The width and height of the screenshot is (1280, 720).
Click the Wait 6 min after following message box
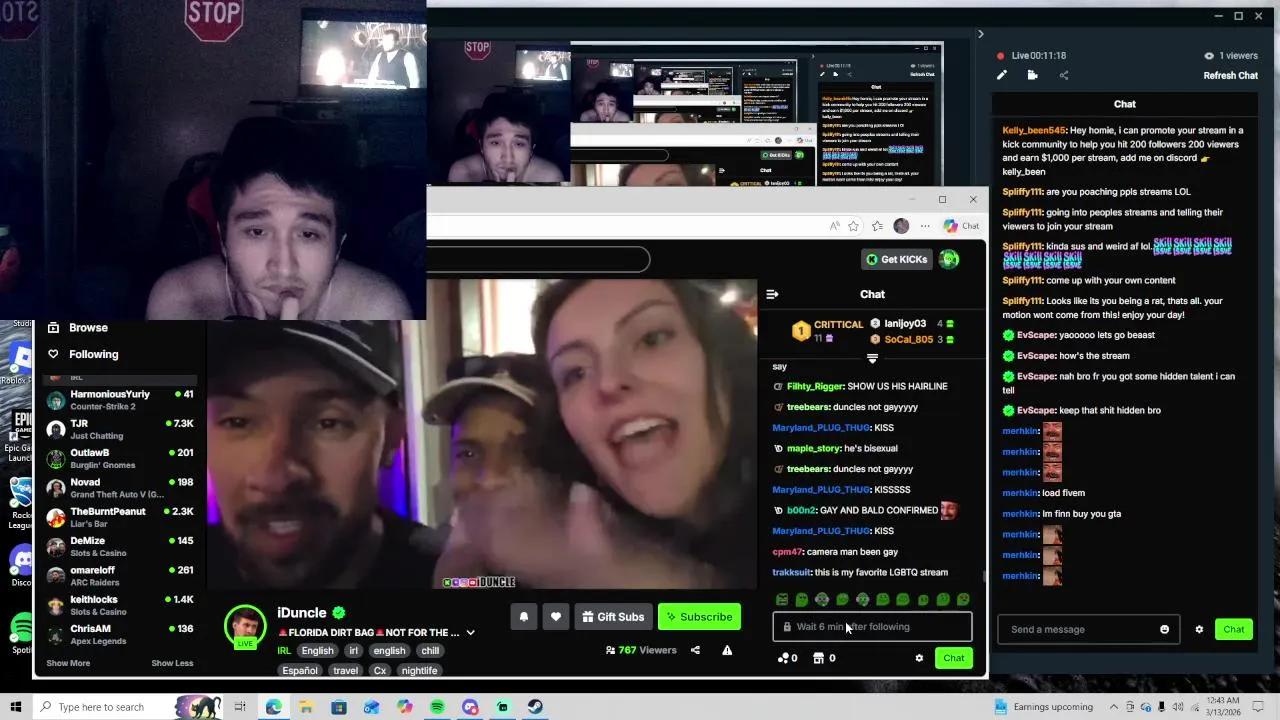tap(872, 627)
